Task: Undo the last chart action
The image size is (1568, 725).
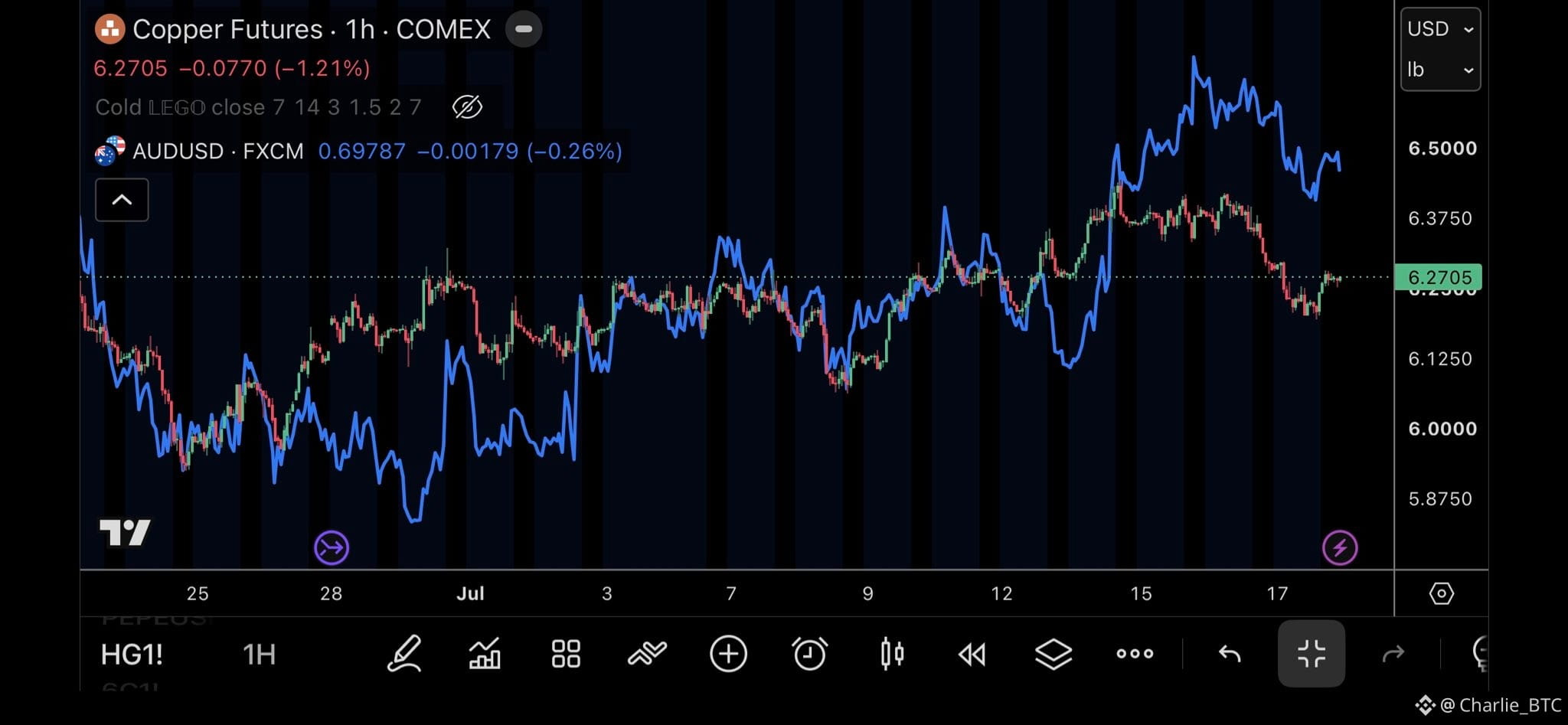Action: 1230,654
